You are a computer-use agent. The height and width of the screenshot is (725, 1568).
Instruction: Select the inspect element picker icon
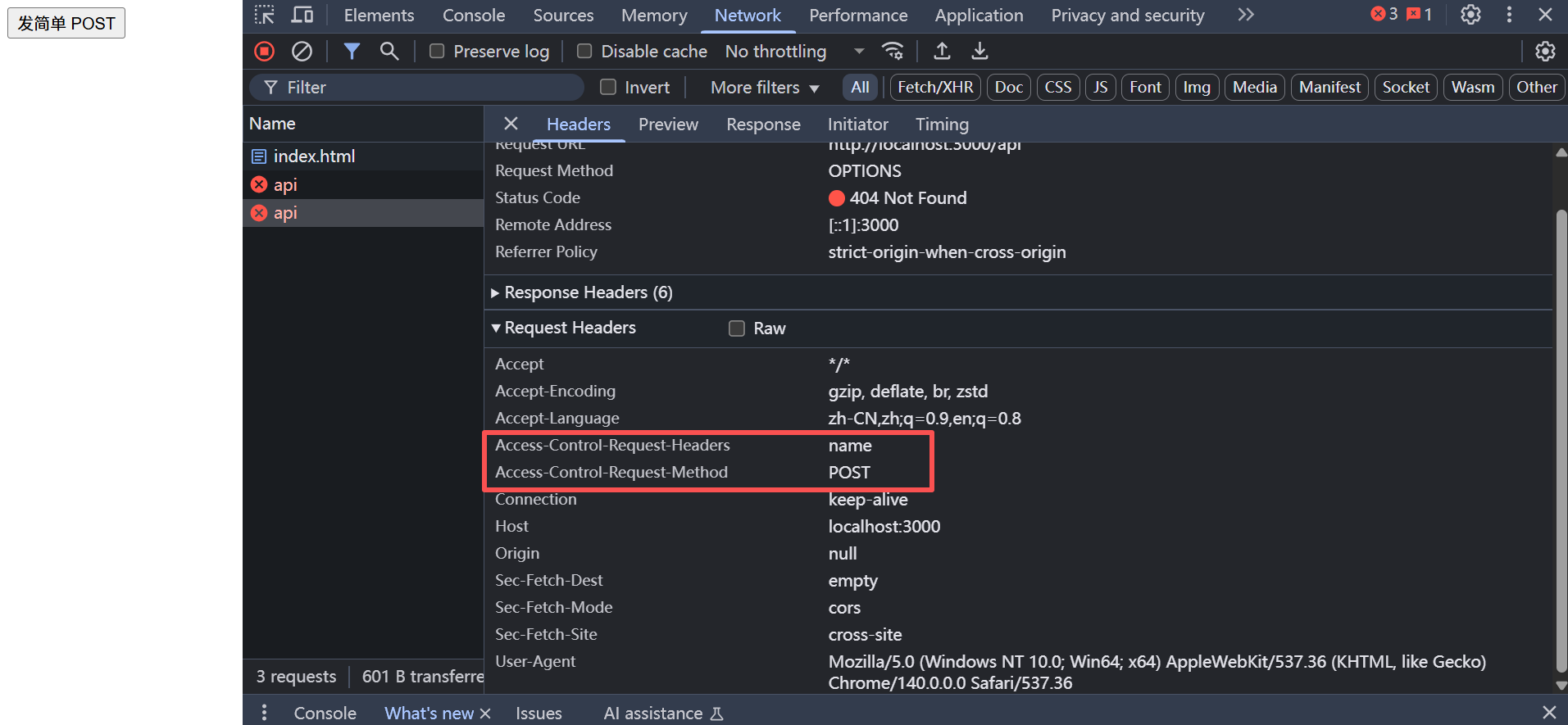[264, 15]
